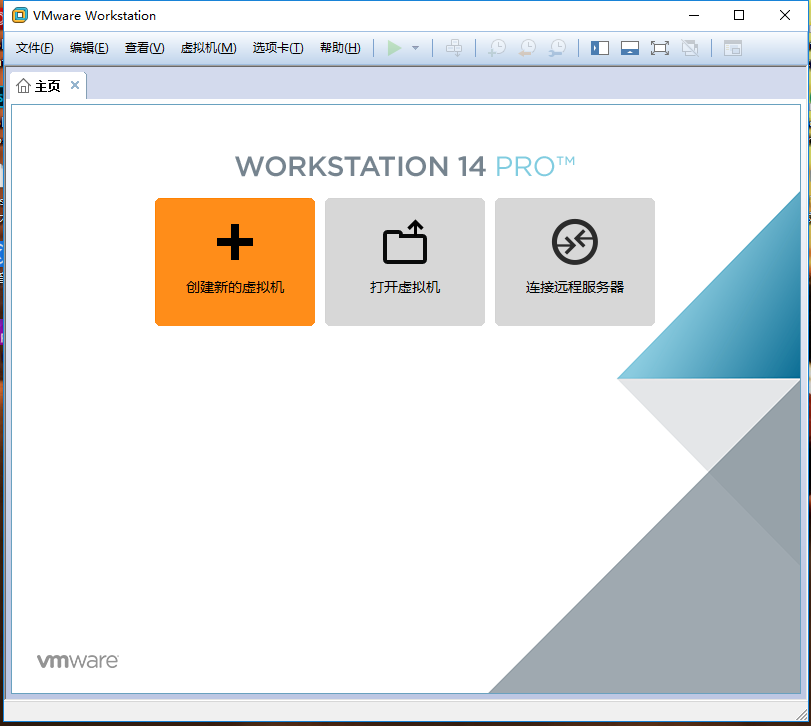Click the open-folder icon on tile
The width and height of the screenshot is (811, 726).
(405, 242)
